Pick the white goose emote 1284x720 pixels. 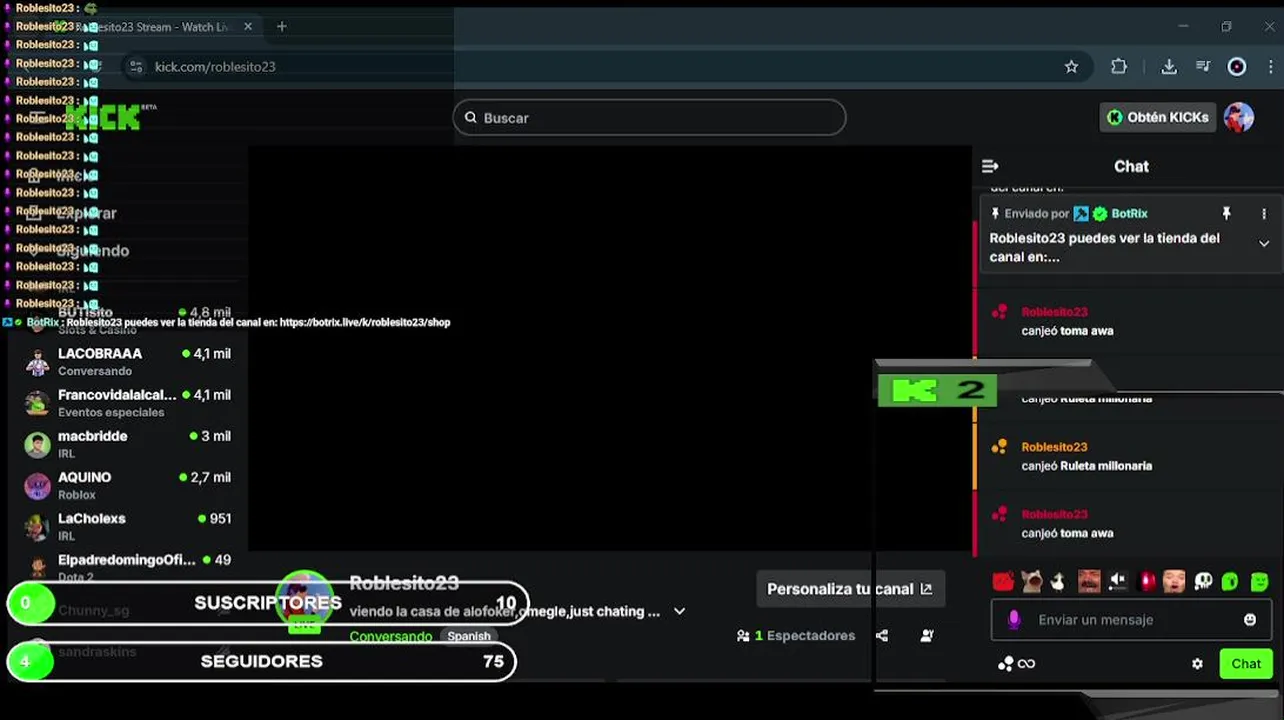point(1059,581)
